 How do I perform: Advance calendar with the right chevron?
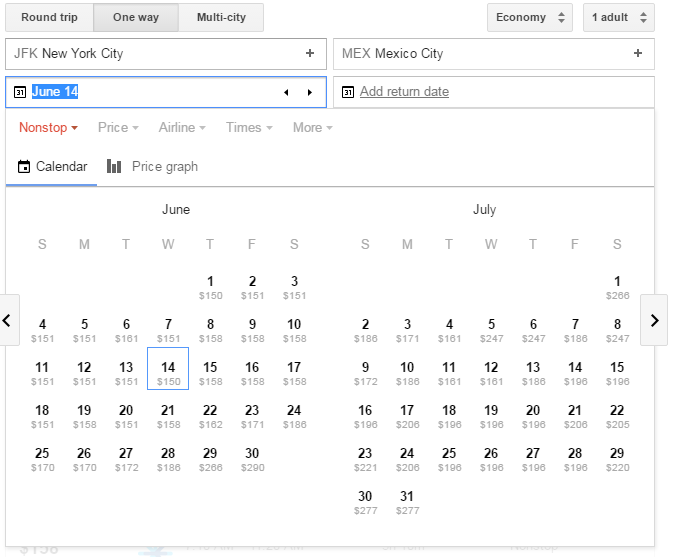pyautogui.click(x=654, y=320)
